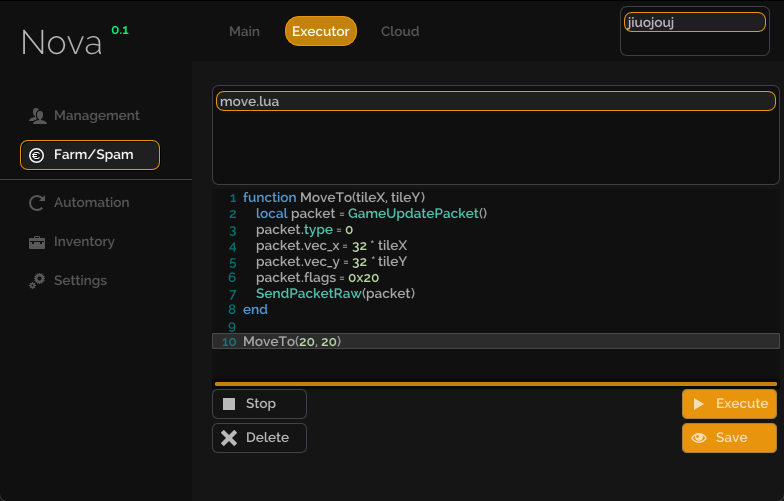Open the Cloud tab

(400, 32)
